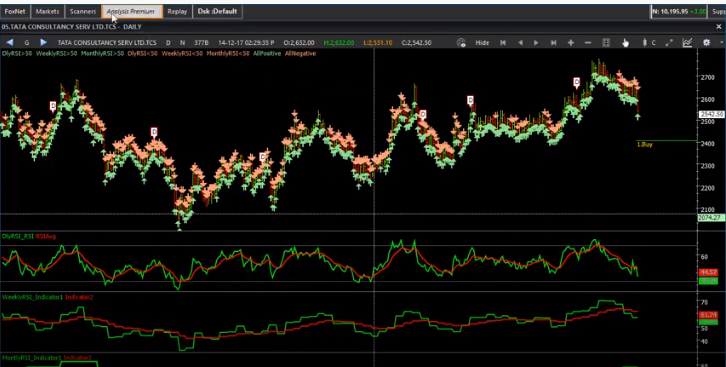The height and width of the screenshot is (367, 726).
Task: Click the 14-12-17 02:29:35 timestamp
Action: (246, 43)
